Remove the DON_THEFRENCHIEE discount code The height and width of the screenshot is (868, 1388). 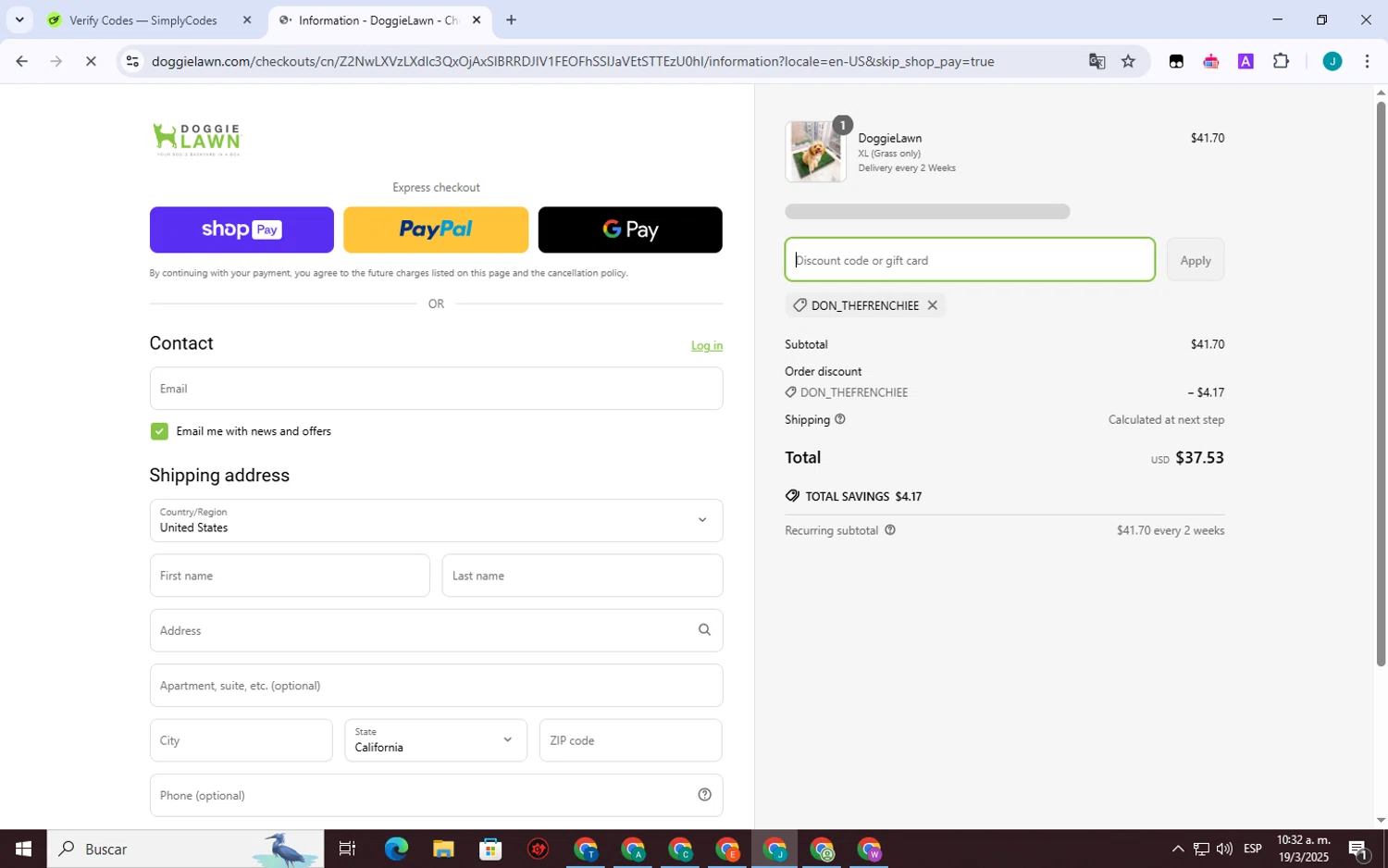(x=932, y=305)
